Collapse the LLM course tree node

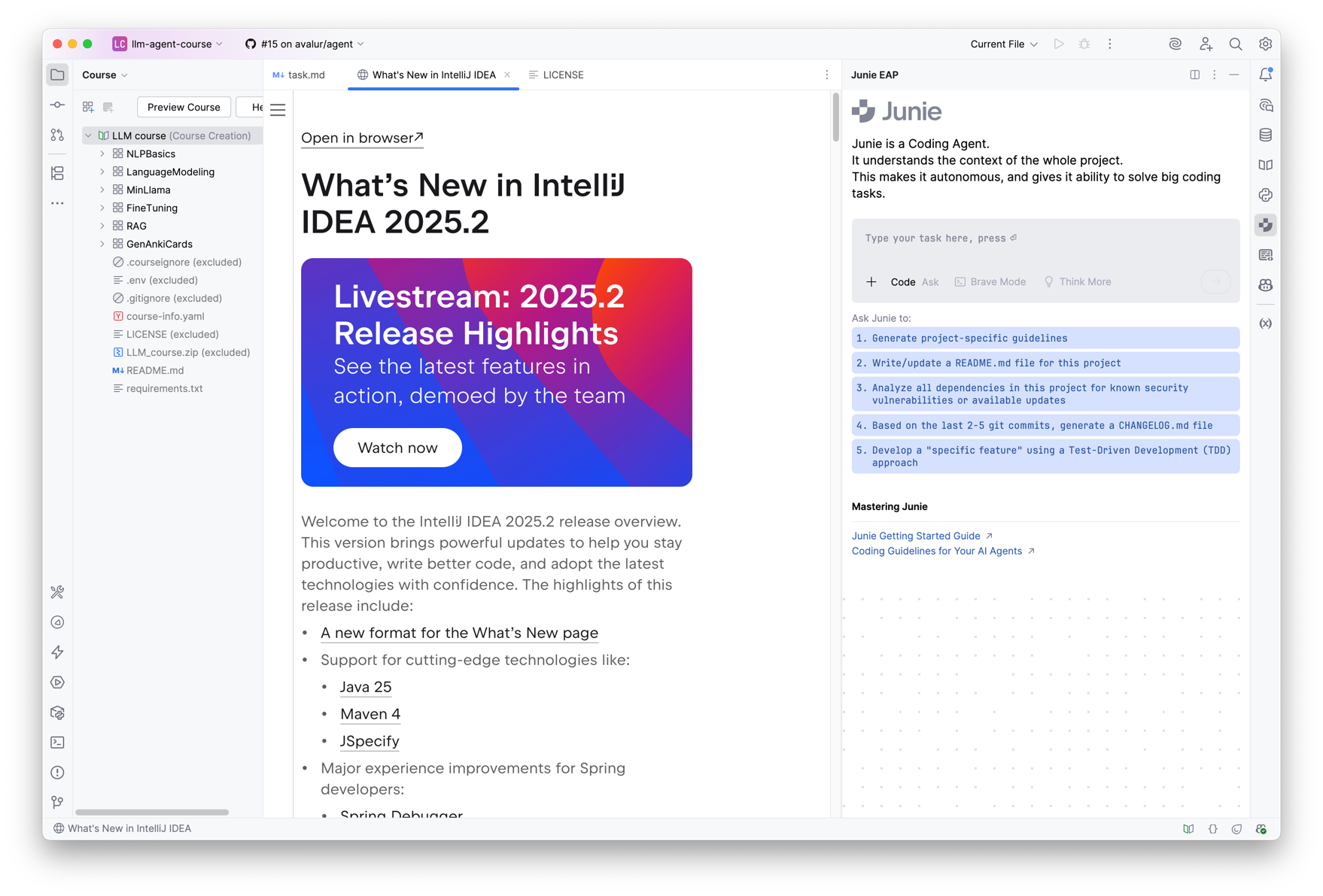89,135
